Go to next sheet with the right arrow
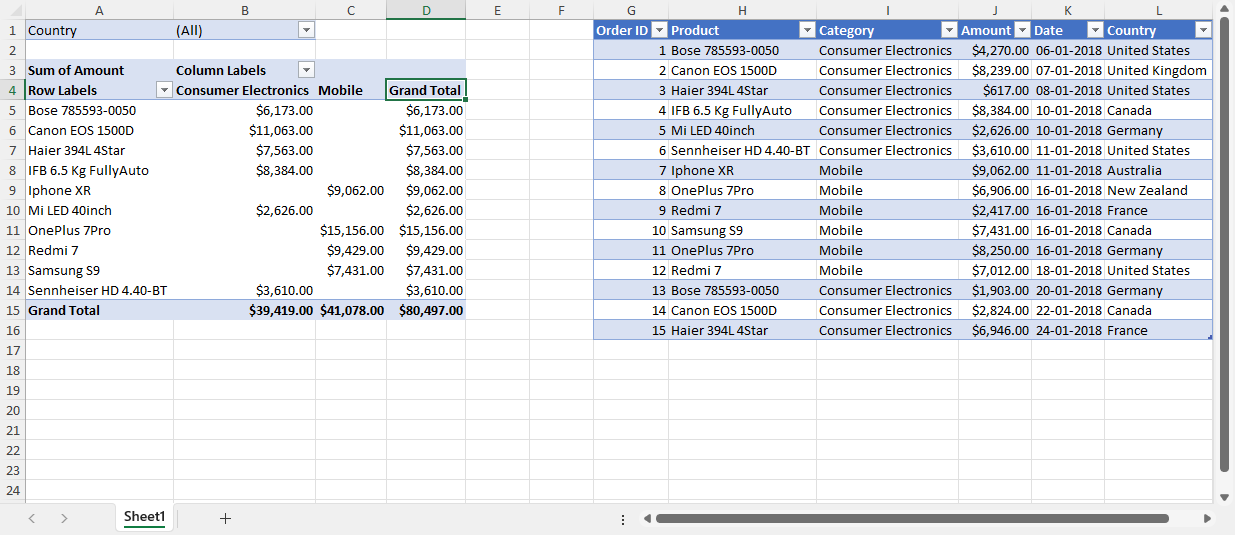Screen dimensions: 1235x535 64,518
